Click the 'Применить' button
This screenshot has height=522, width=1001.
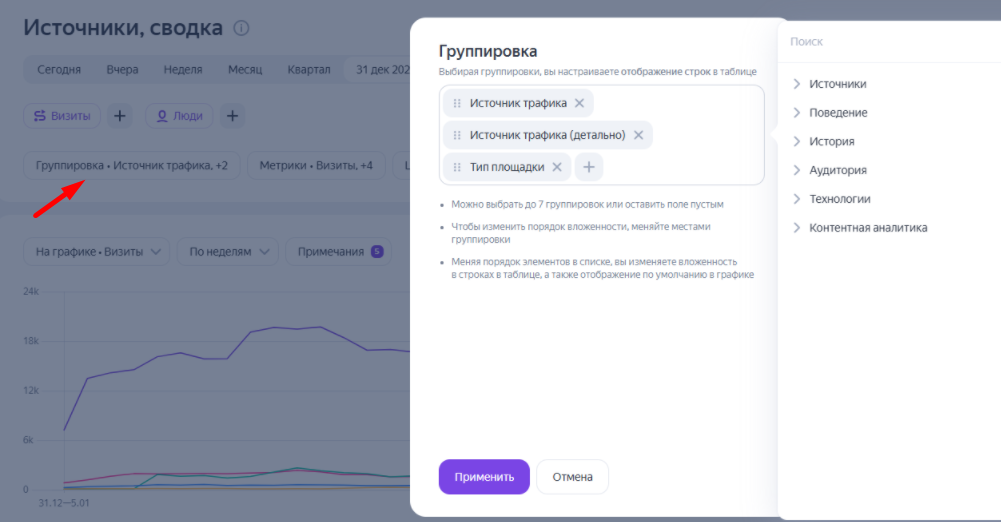484,477
